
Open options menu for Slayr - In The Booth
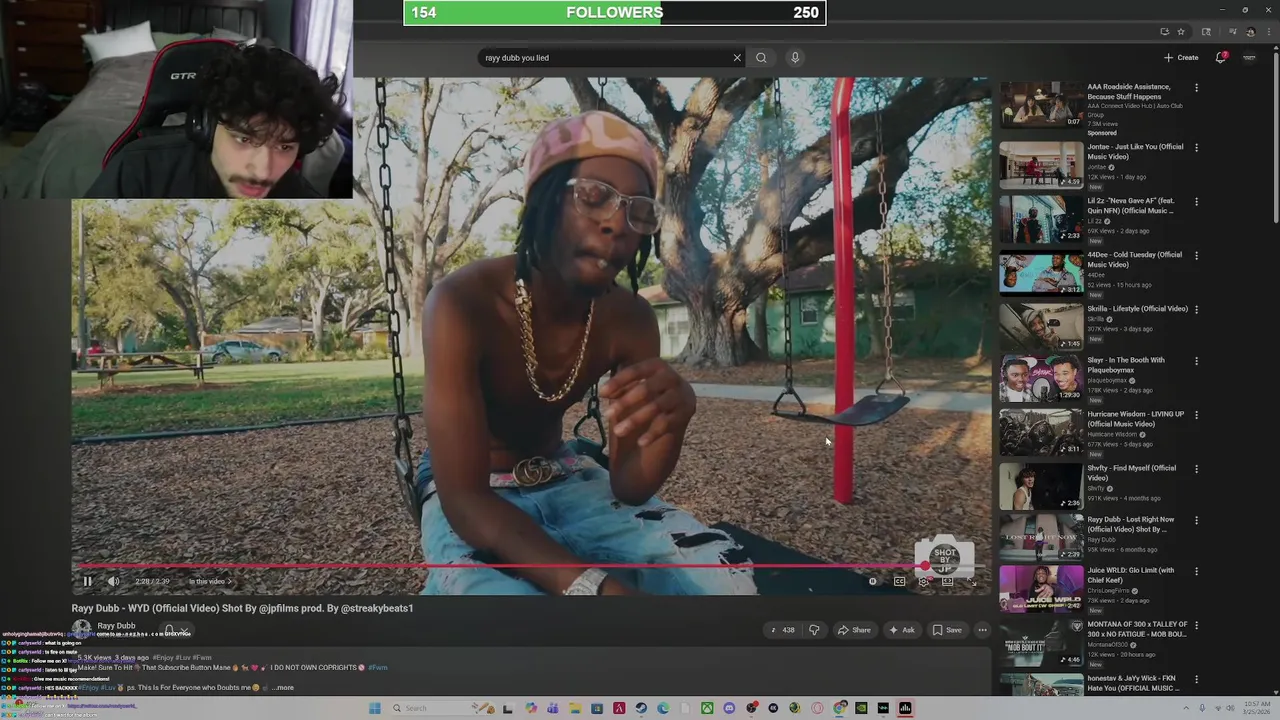click(1196, 362)
